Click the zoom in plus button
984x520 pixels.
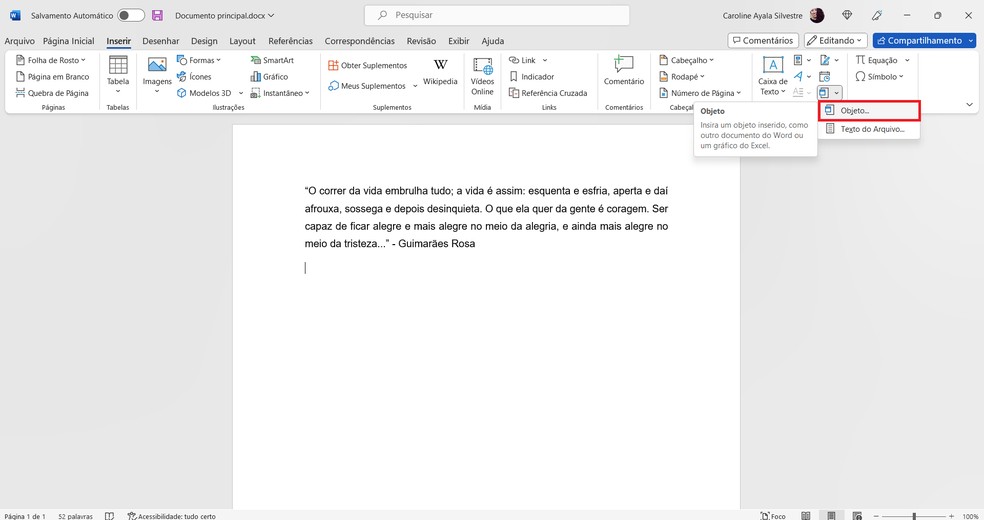pyautogui.click(x=951, y=516)
